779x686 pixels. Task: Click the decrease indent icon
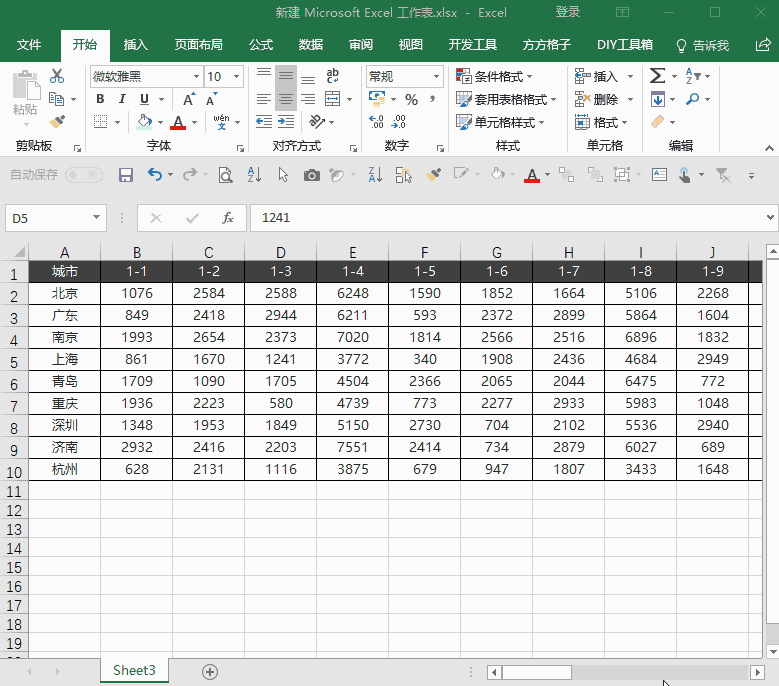[x=264, y=122]
